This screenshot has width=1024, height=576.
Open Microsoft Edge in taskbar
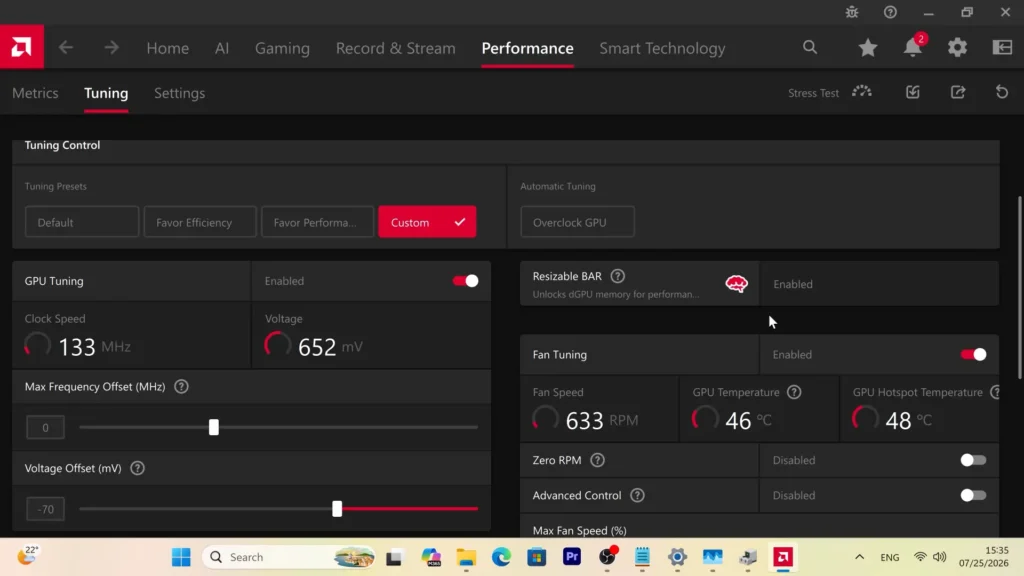[x=502, y=557]
